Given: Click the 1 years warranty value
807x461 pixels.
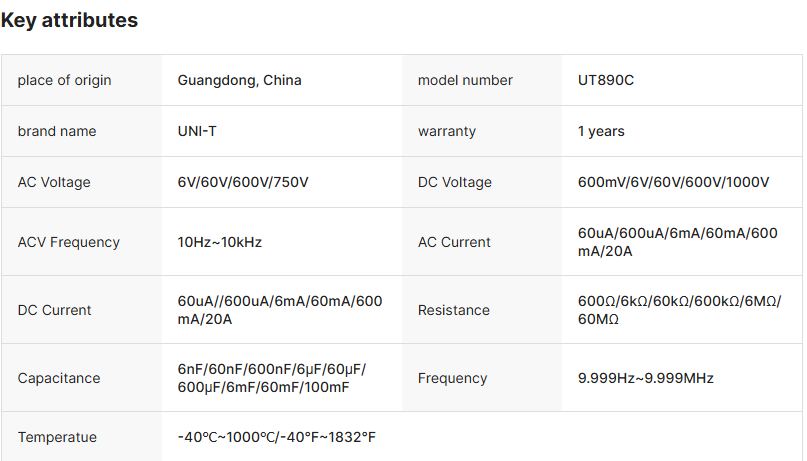Looking at the screenshot, I should [x=601, y=131].
